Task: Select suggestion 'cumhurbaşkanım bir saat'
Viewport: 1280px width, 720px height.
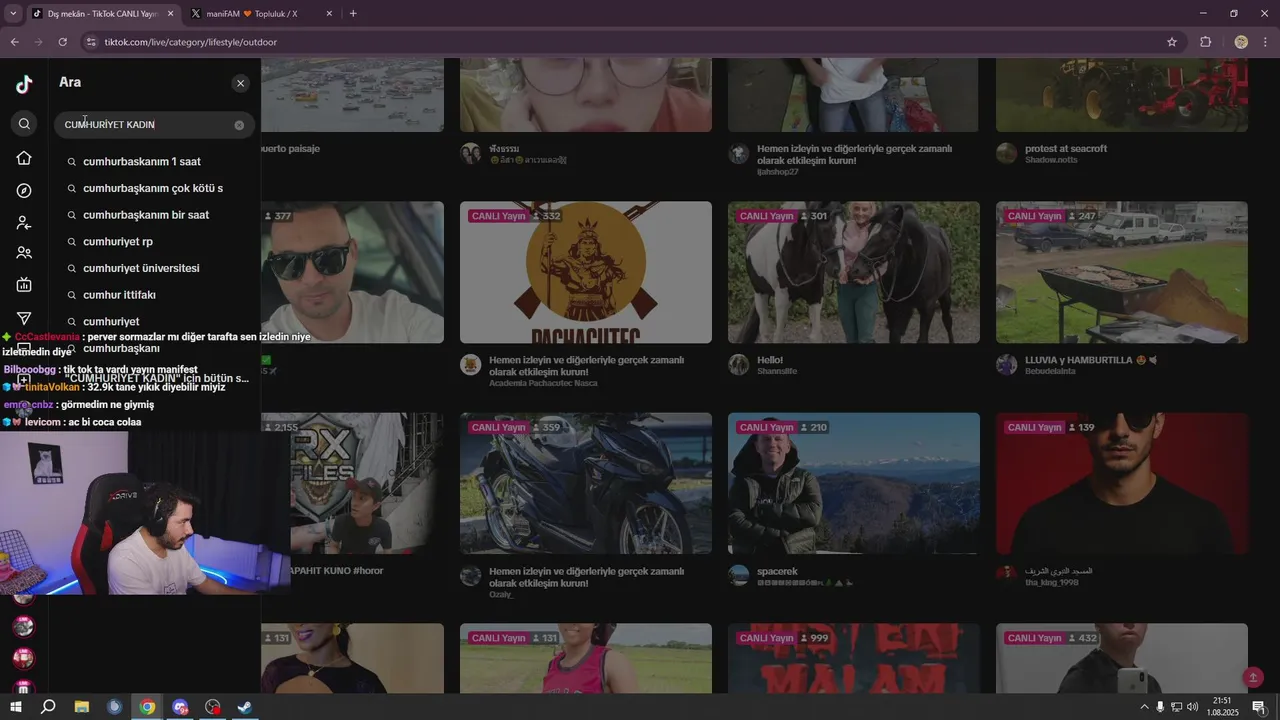Action: tap(155, 215)
